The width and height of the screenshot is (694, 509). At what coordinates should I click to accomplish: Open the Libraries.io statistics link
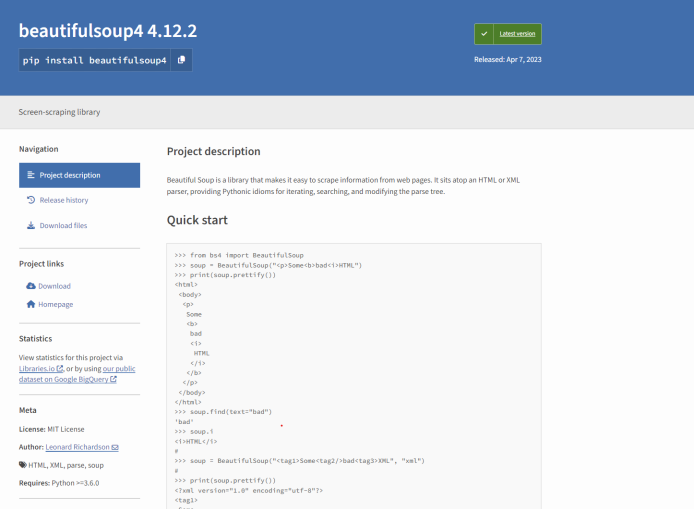[41, 368]
